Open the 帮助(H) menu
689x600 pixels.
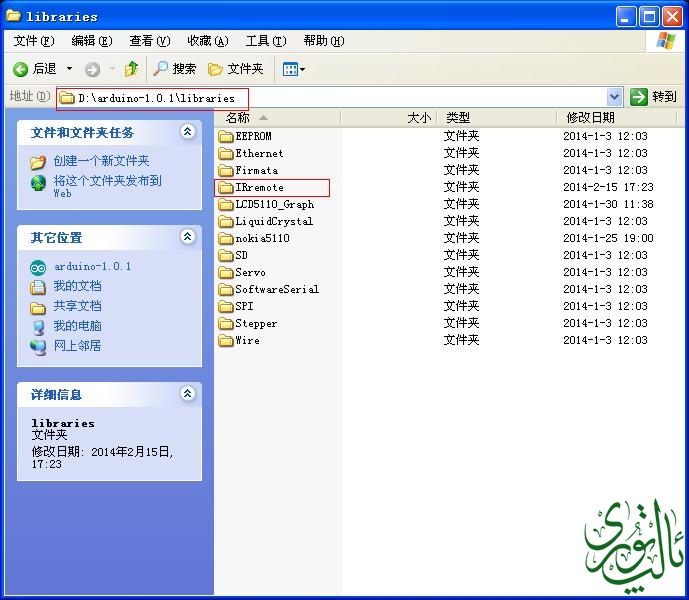point(324,41)
